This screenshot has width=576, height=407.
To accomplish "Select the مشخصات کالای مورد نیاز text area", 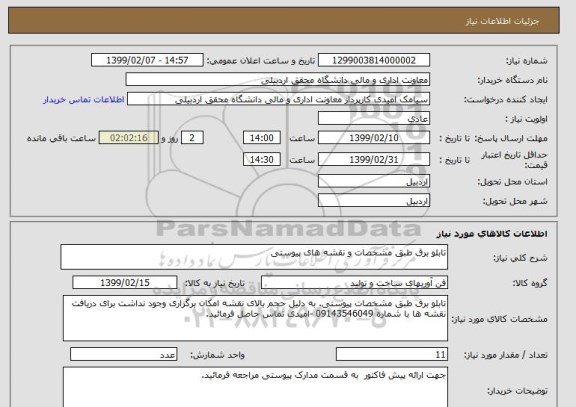I will coord(255,318).
